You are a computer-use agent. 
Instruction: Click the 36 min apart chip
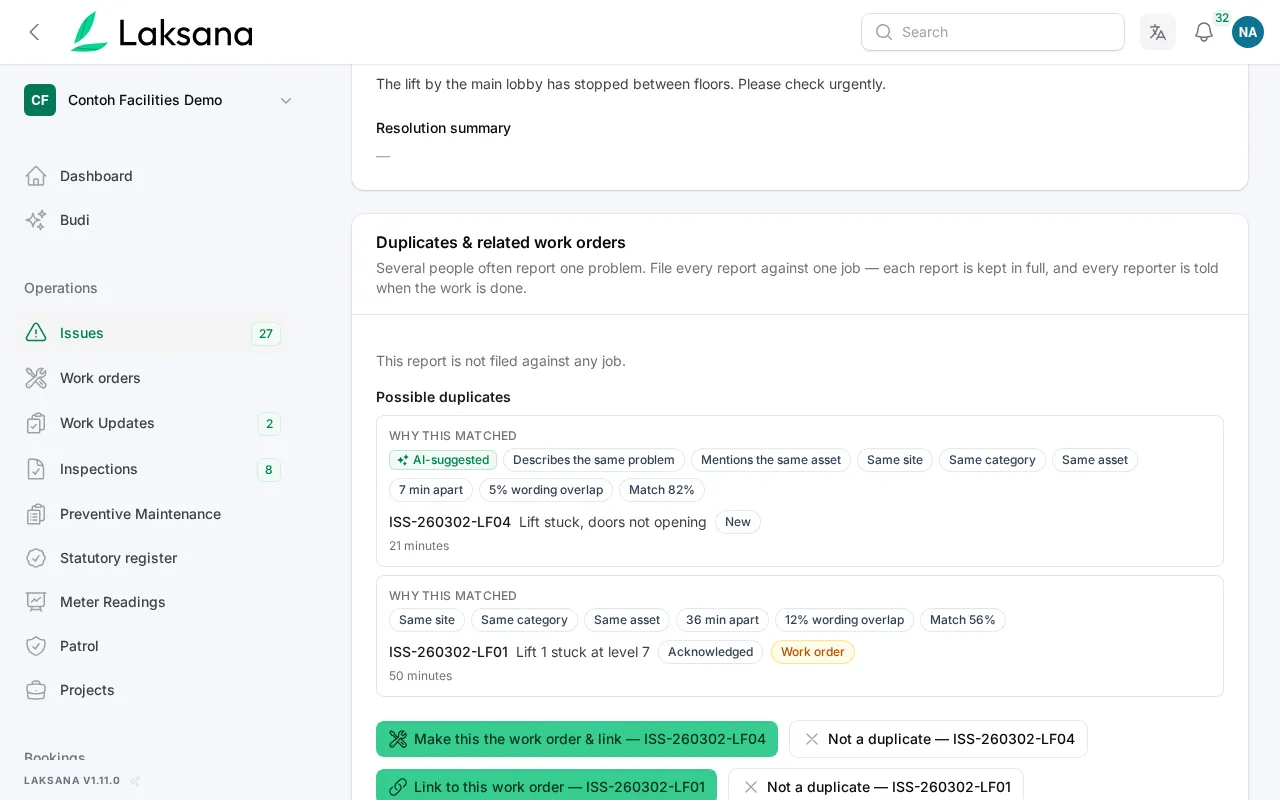(x=722, y=620)
